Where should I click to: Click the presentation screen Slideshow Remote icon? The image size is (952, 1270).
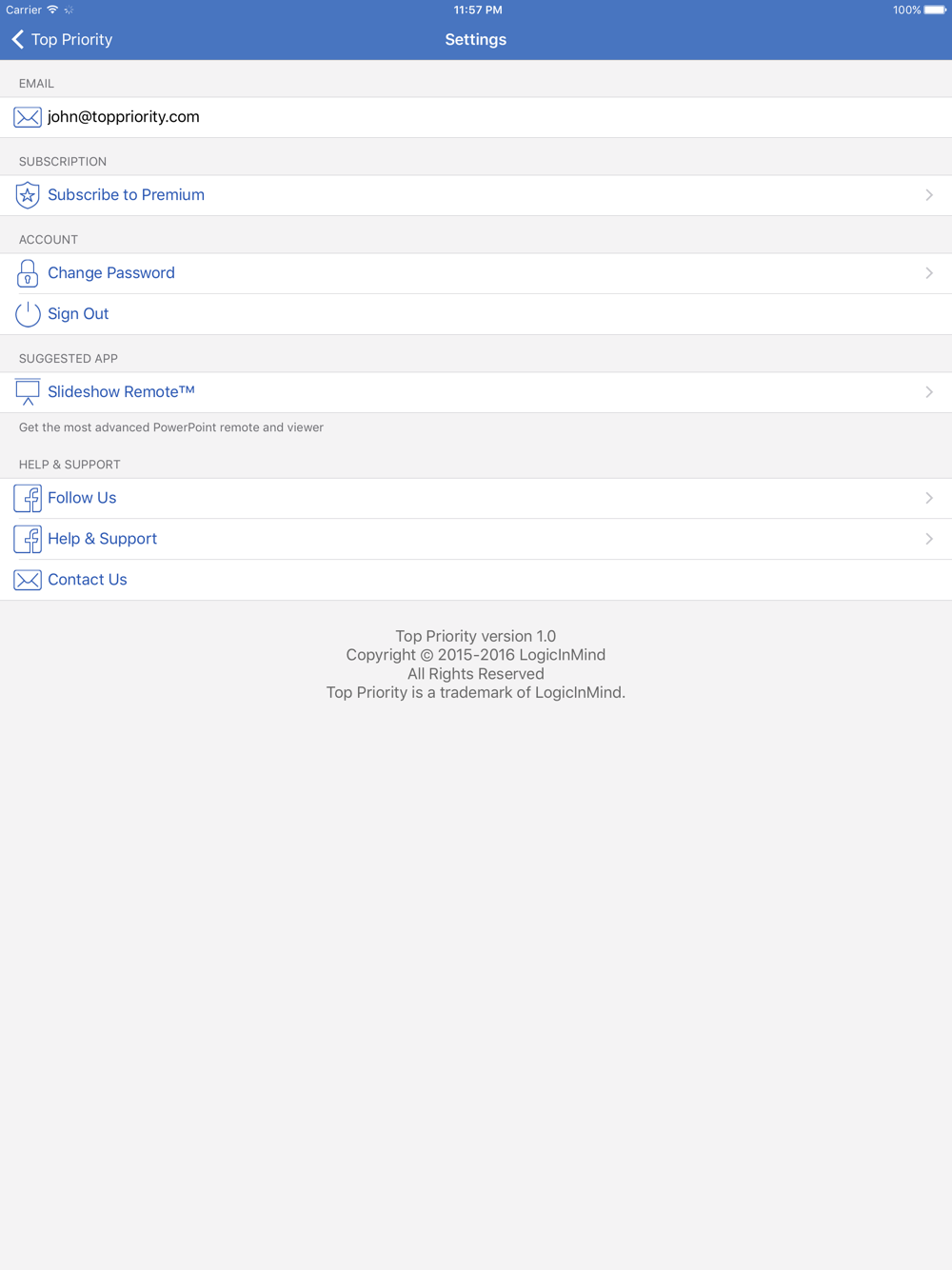pos(28,392)
